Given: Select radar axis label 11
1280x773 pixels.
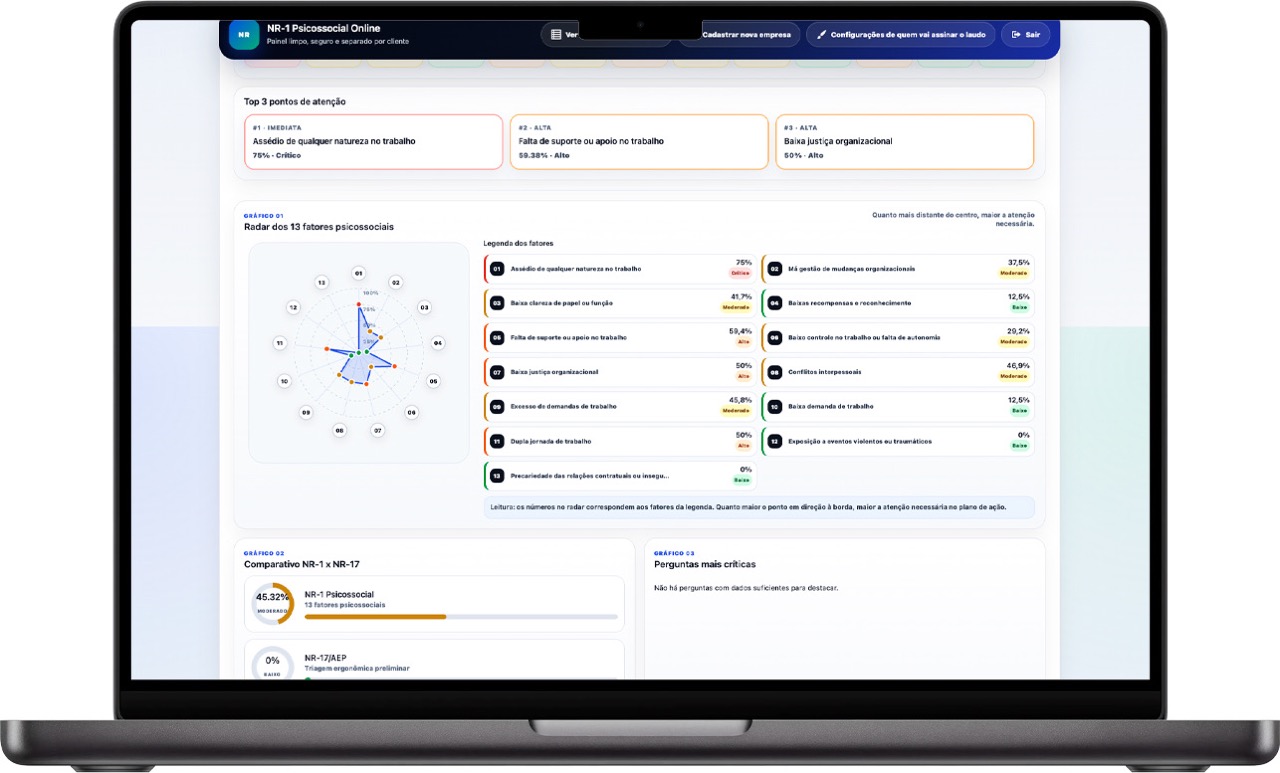Looking at the screenshot, I should pos(280,343).
